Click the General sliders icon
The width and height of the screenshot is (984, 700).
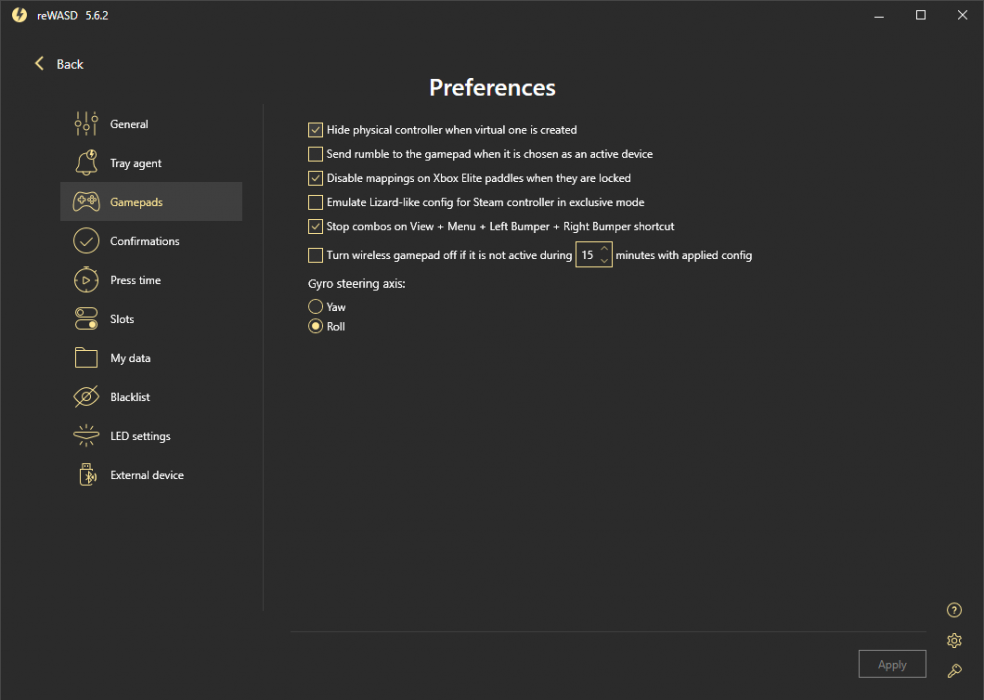[87, 124]
